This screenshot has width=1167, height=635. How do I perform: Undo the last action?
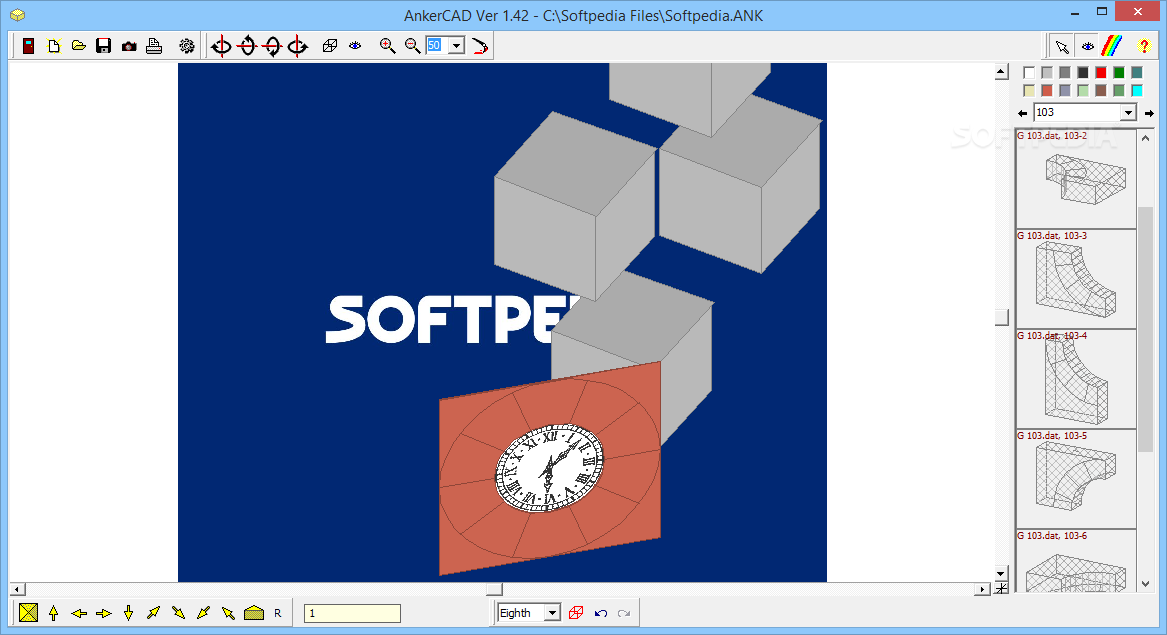pos(601,613)
